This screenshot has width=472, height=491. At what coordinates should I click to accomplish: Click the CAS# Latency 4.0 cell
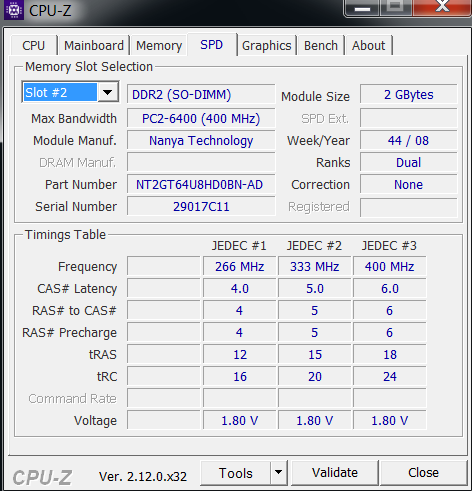pyautogui.click(x=240, y=288)
